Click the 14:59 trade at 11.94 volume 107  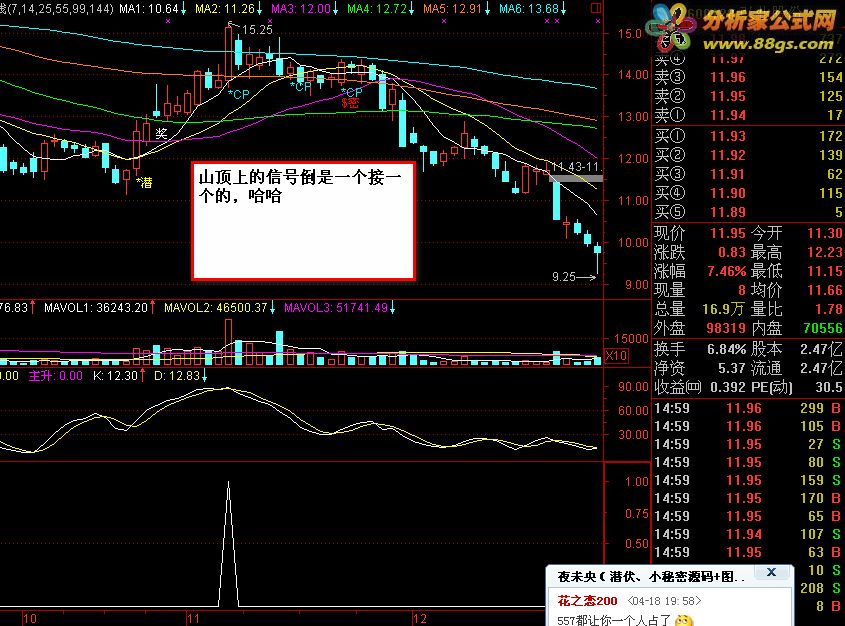pos(749,534)
